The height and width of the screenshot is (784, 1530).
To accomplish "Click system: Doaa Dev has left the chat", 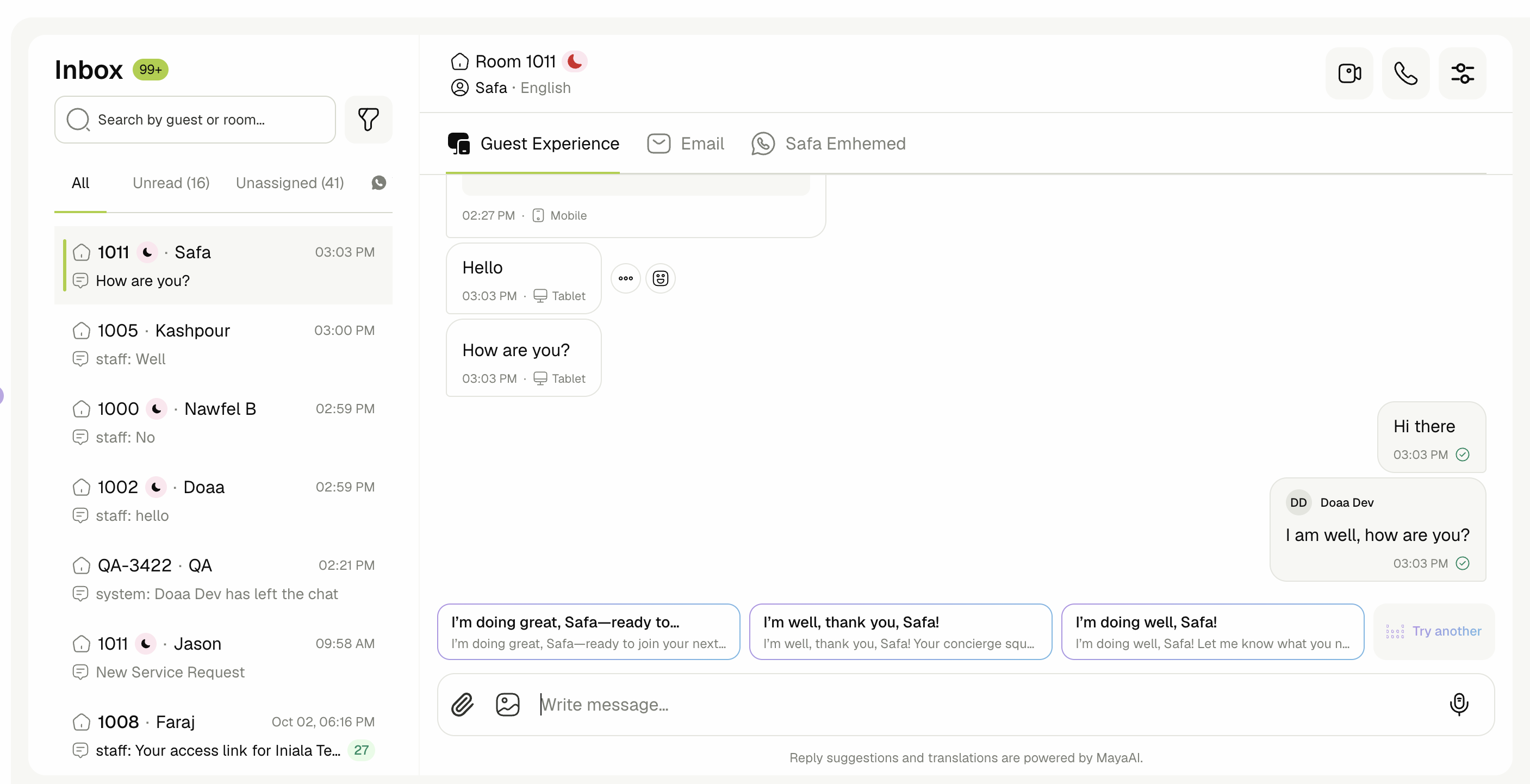I will coord(217,594).
